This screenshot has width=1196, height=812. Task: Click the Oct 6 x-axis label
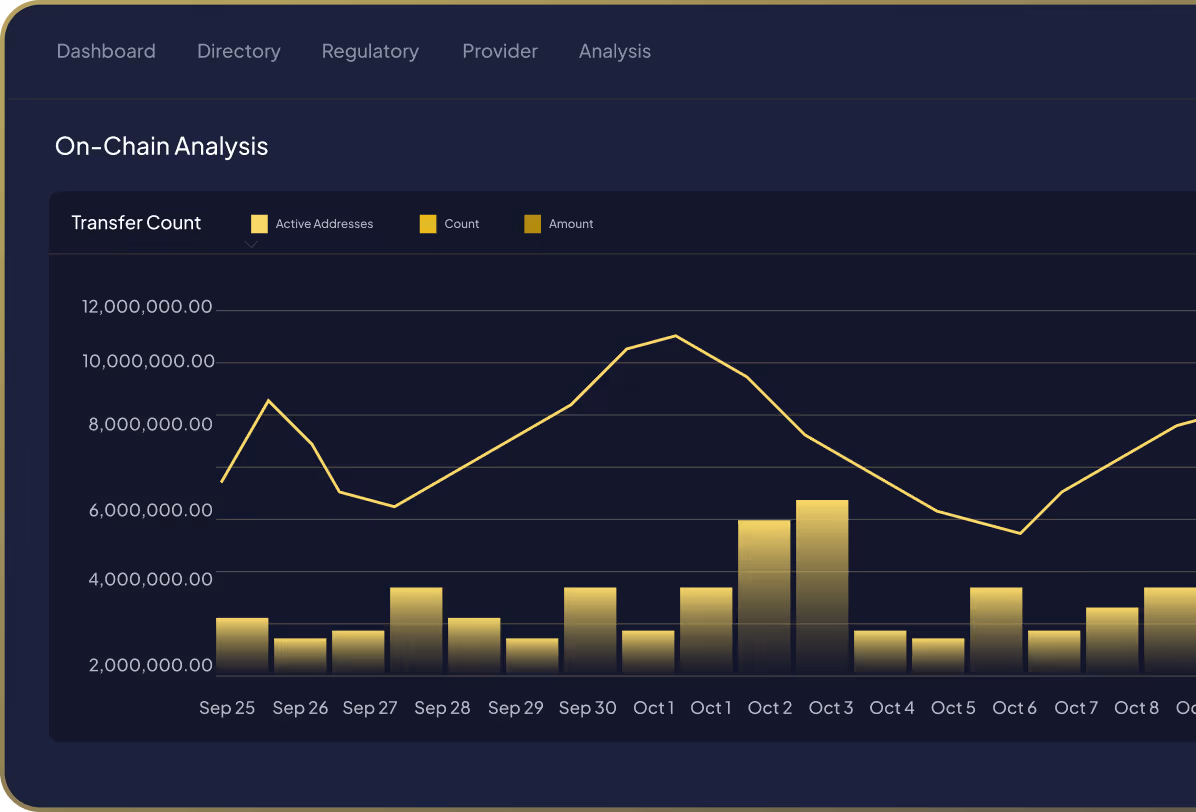1014,707
